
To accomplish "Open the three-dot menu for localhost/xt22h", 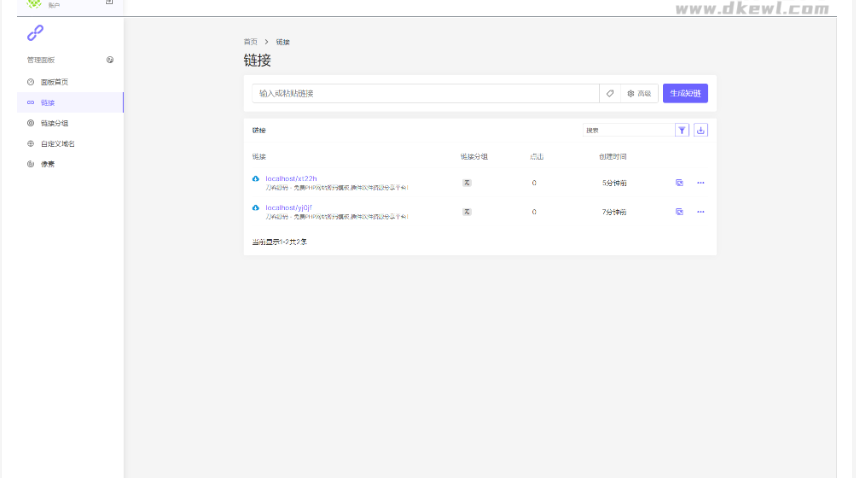I will pyautogui.click(x=700, y=183).
